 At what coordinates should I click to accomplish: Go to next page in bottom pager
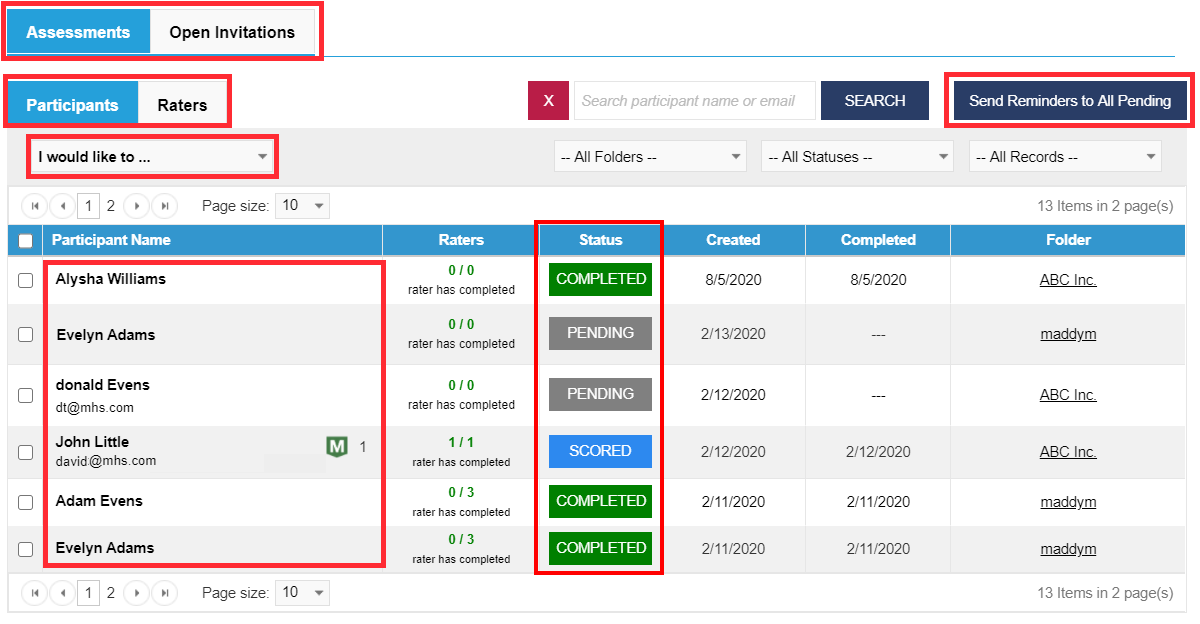(x=136, y=593)
